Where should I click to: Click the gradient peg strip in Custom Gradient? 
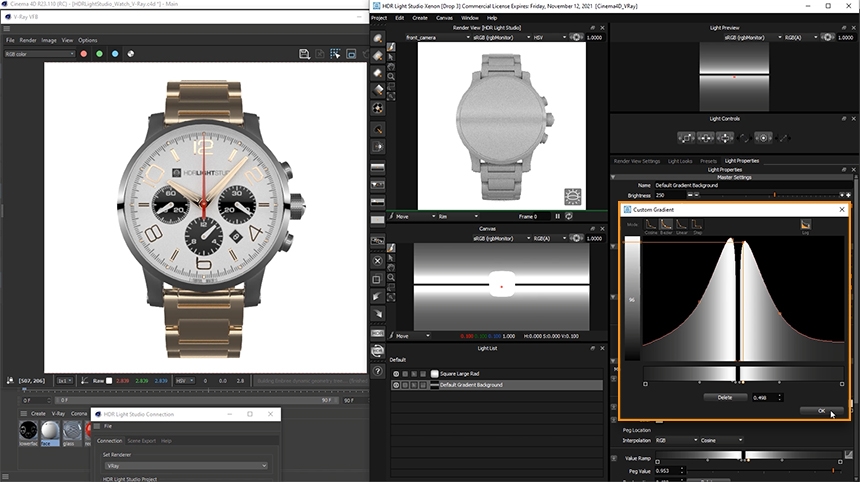(743, 373)
